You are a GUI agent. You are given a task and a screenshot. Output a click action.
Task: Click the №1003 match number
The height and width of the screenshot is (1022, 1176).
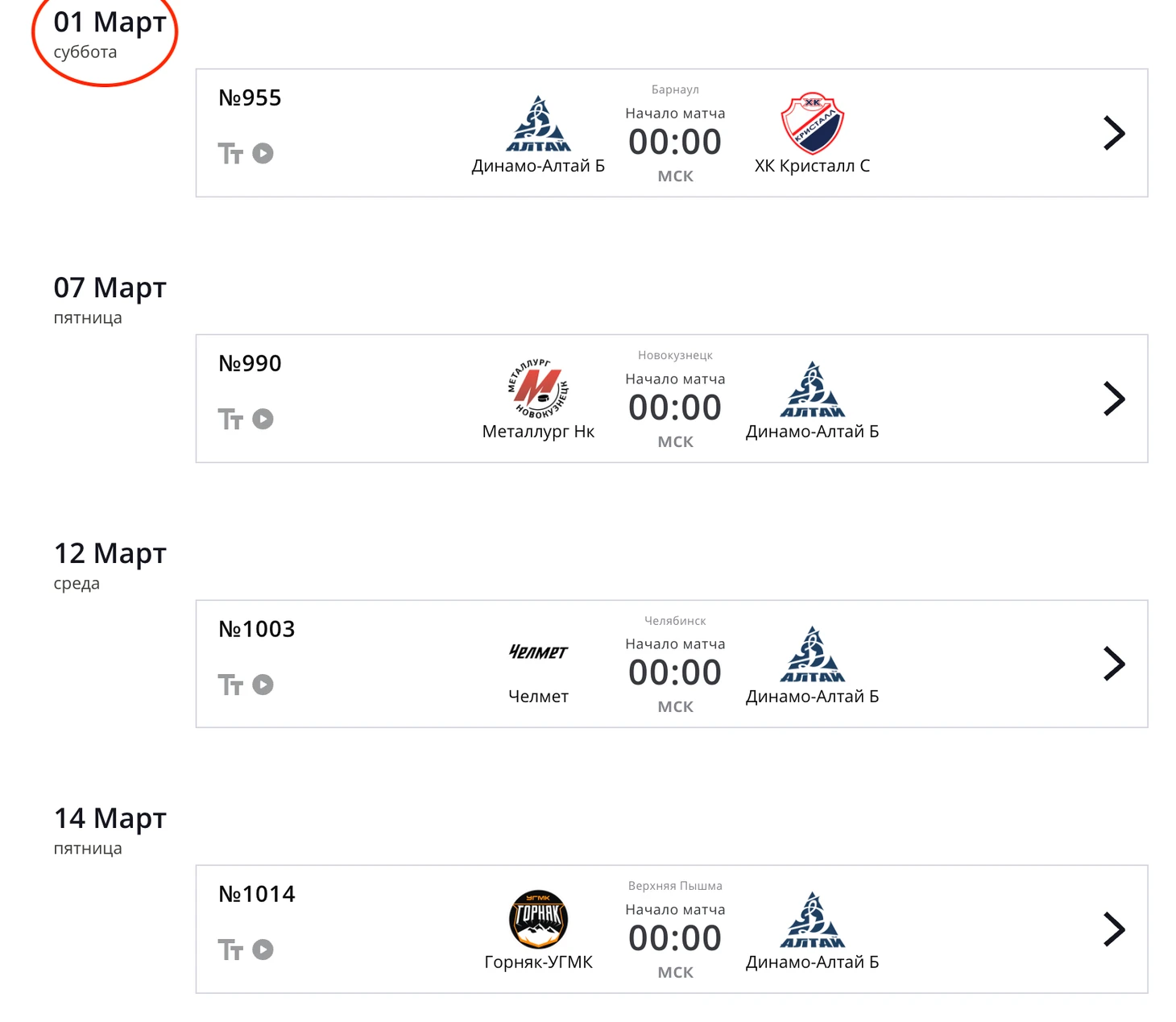tap(257, 629)
